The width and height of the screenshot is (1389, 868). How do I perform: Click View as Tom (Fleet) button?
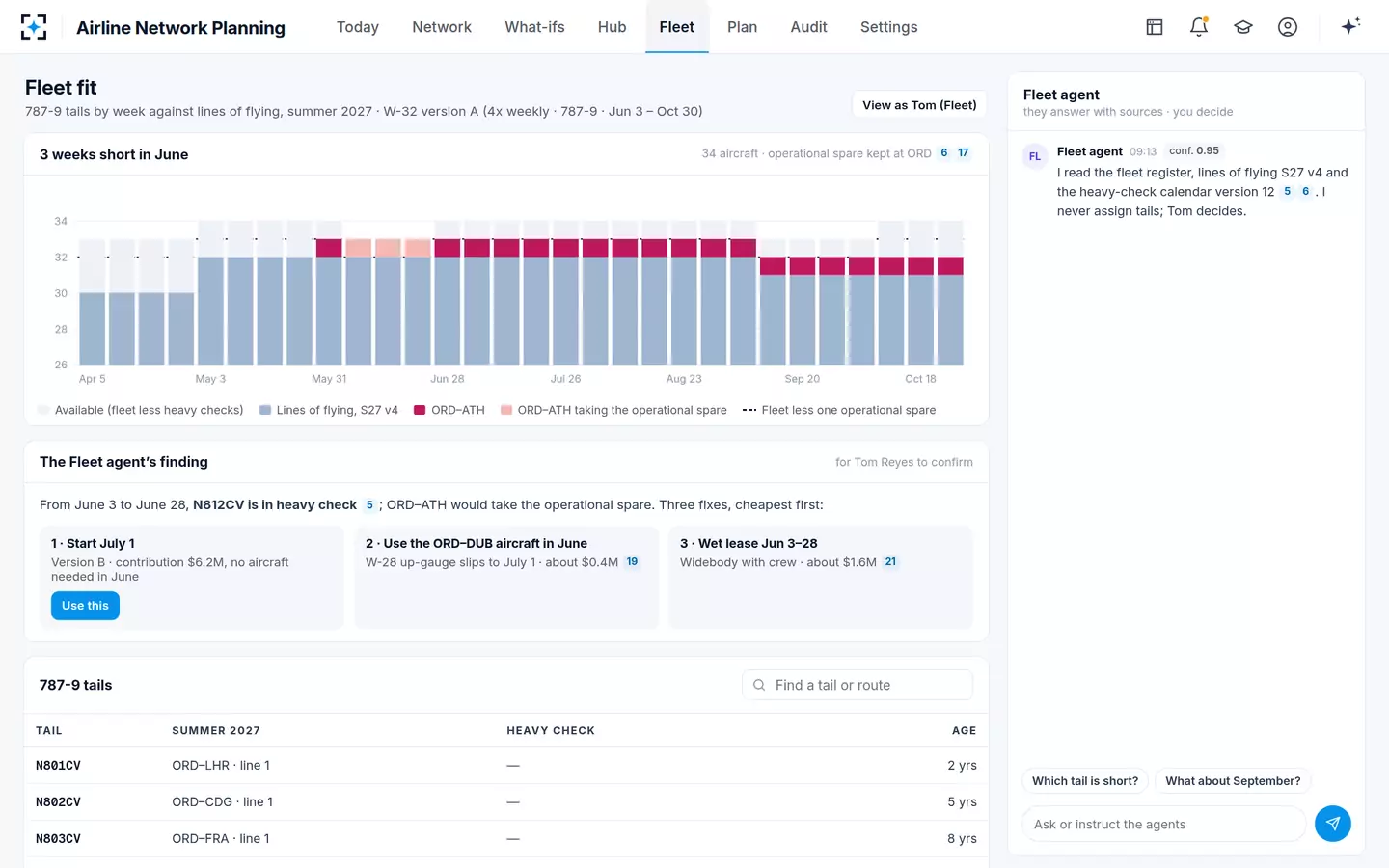coord(919,105)
